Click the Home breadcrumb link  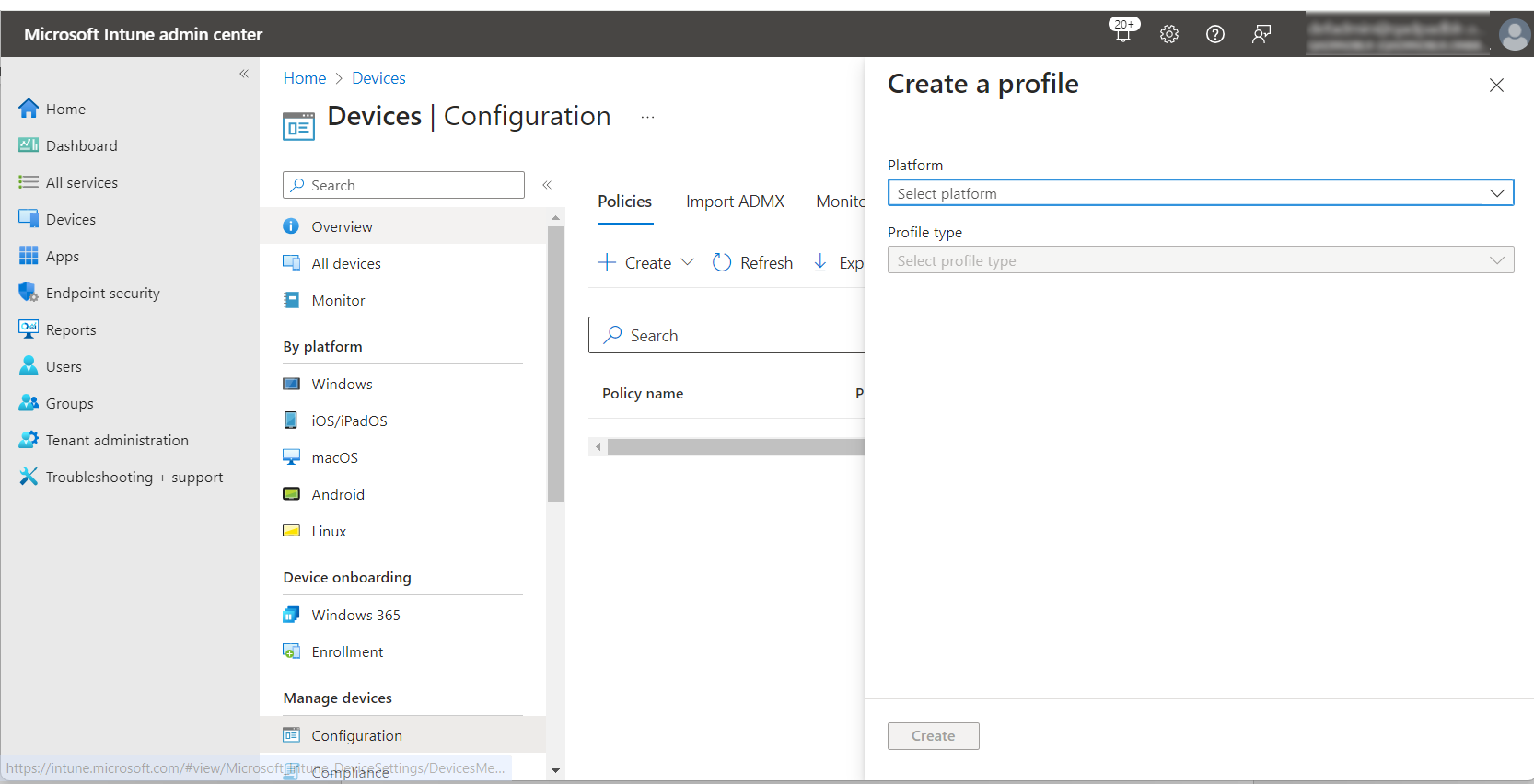[x=305, y=78]
